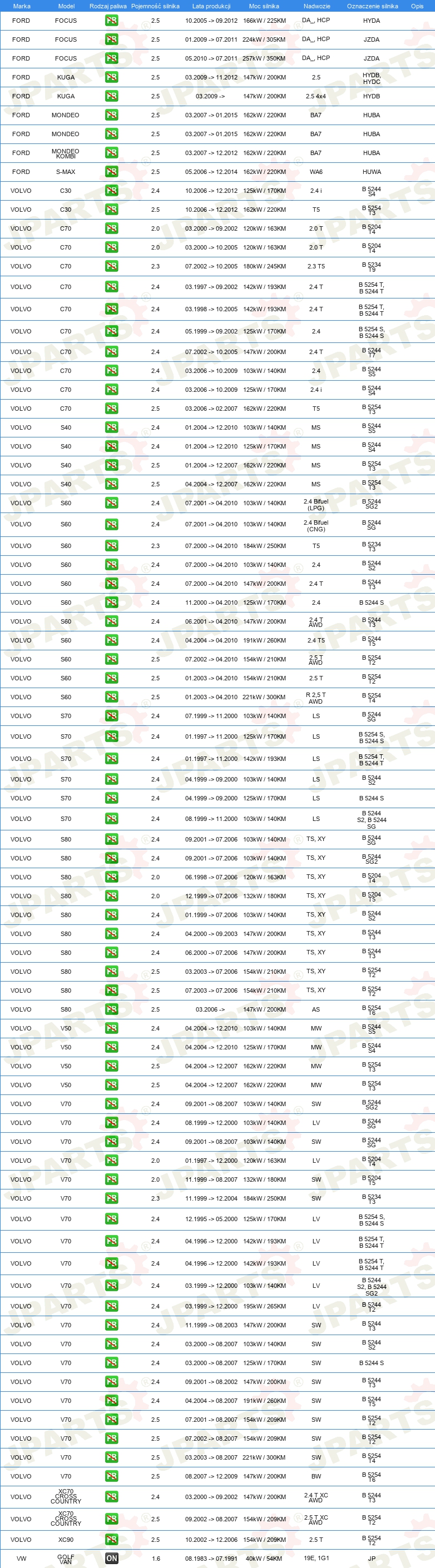
Task: Click the PB fuel icon in the Ford S-MAX row
Action: coord(111,172)
